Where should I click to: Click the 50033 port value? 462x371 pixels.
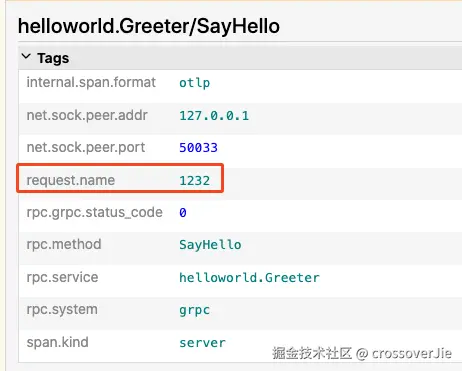coord(199,148)
